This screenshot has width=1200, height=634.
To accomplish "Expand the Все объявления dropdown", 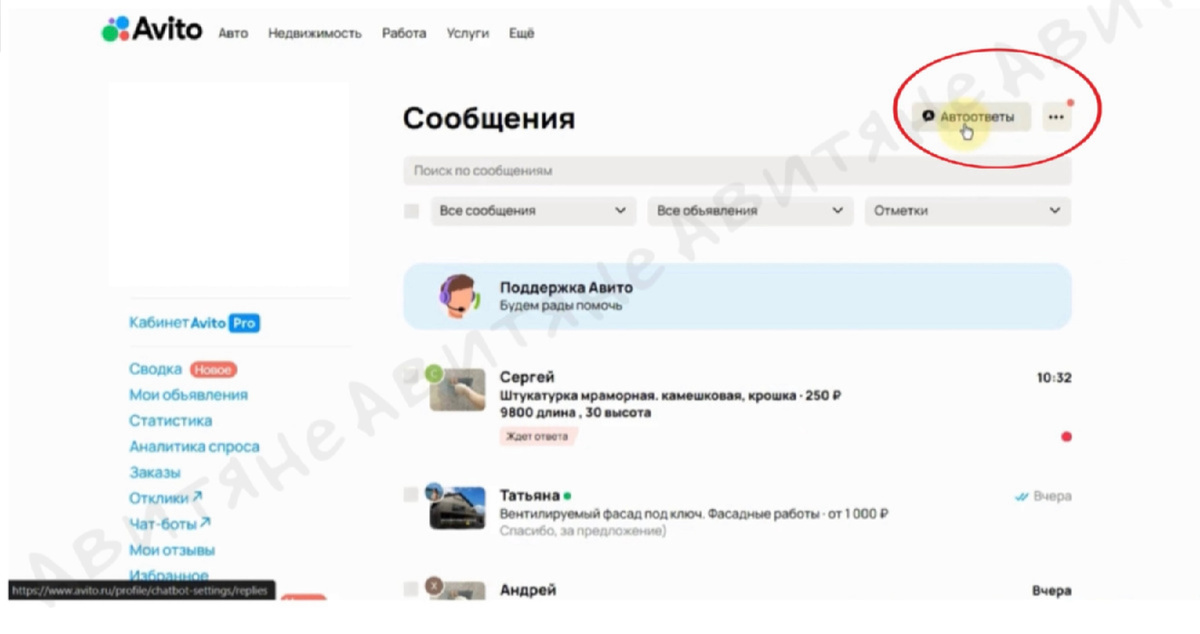I will 750,211.
